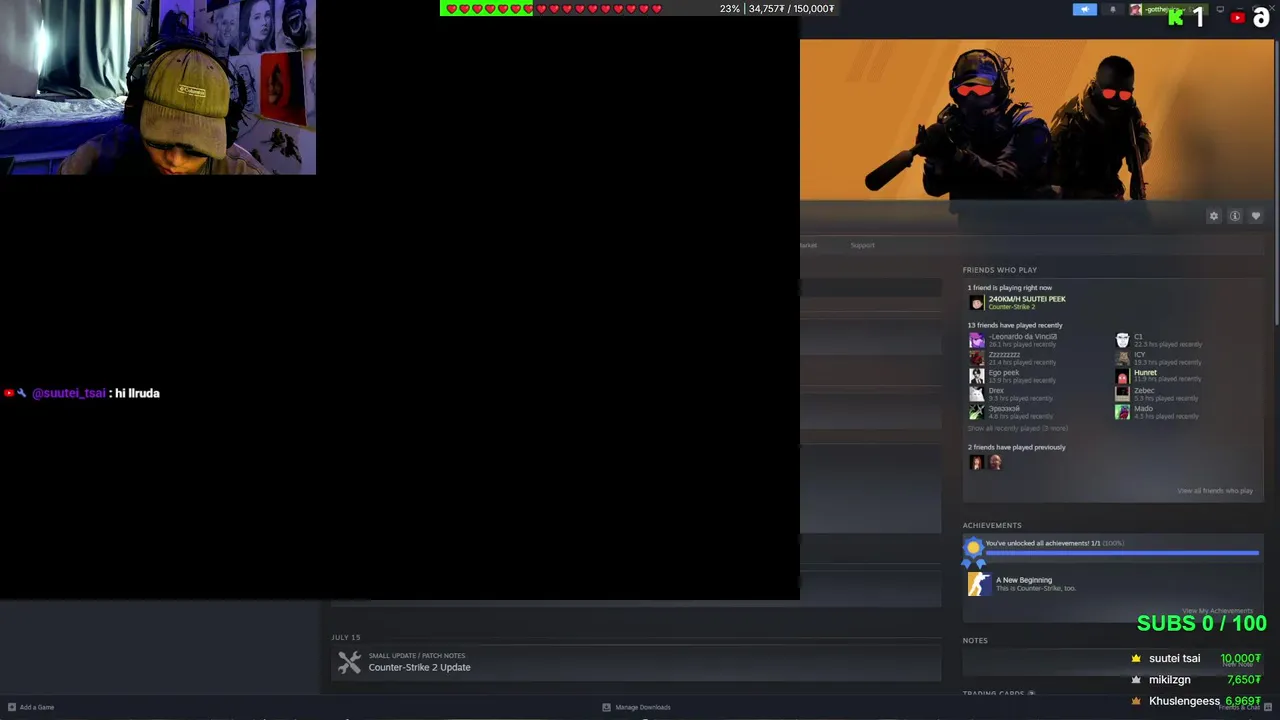Image resolution: width=1280 pixels, height=720 pixels.
Task: Click the patch notes wrench icon
Action: (x=349, y=662)
